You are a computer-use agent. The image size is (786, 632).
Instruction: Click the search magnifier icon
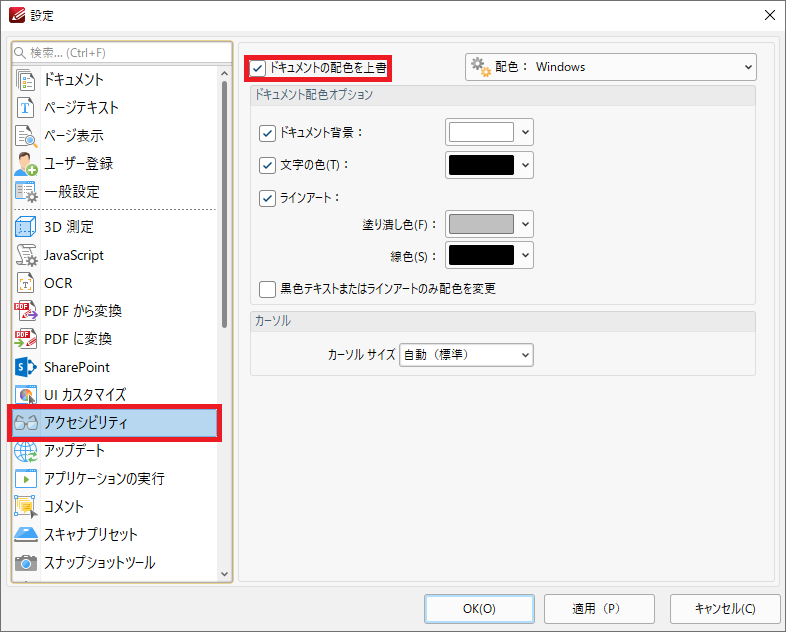20,53
